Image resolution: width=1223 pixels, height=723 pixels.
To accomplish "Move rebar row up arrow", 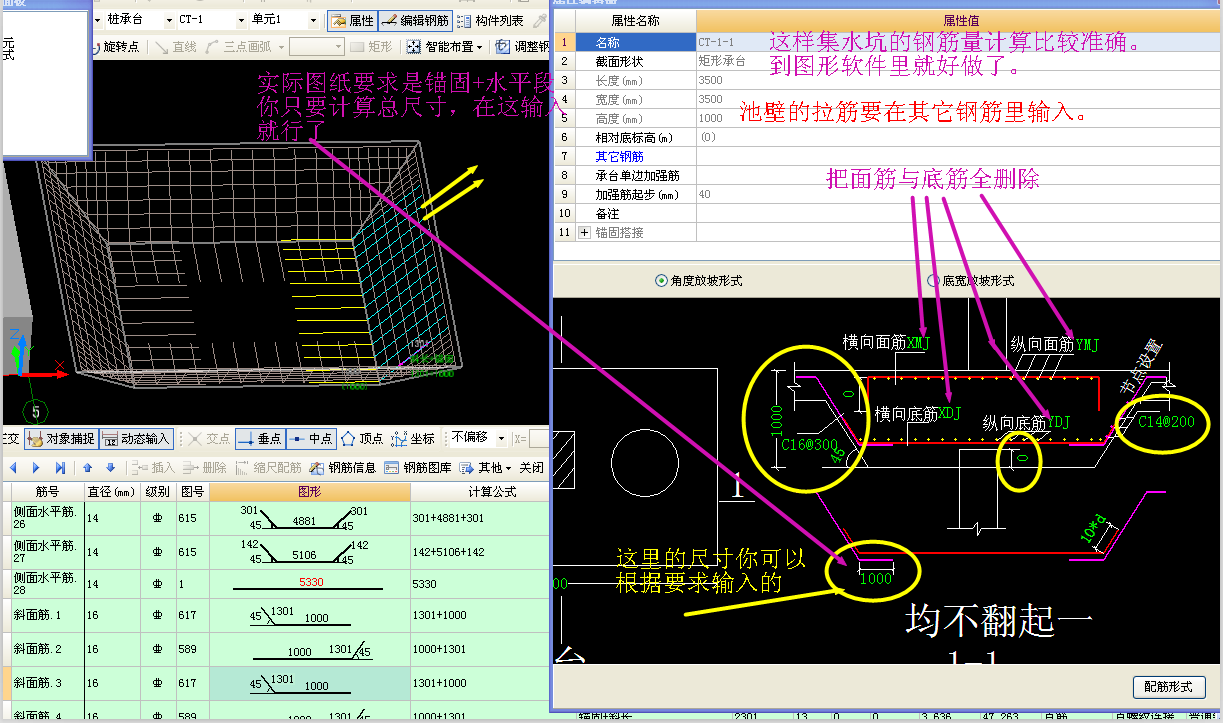I will coord(88,467).
